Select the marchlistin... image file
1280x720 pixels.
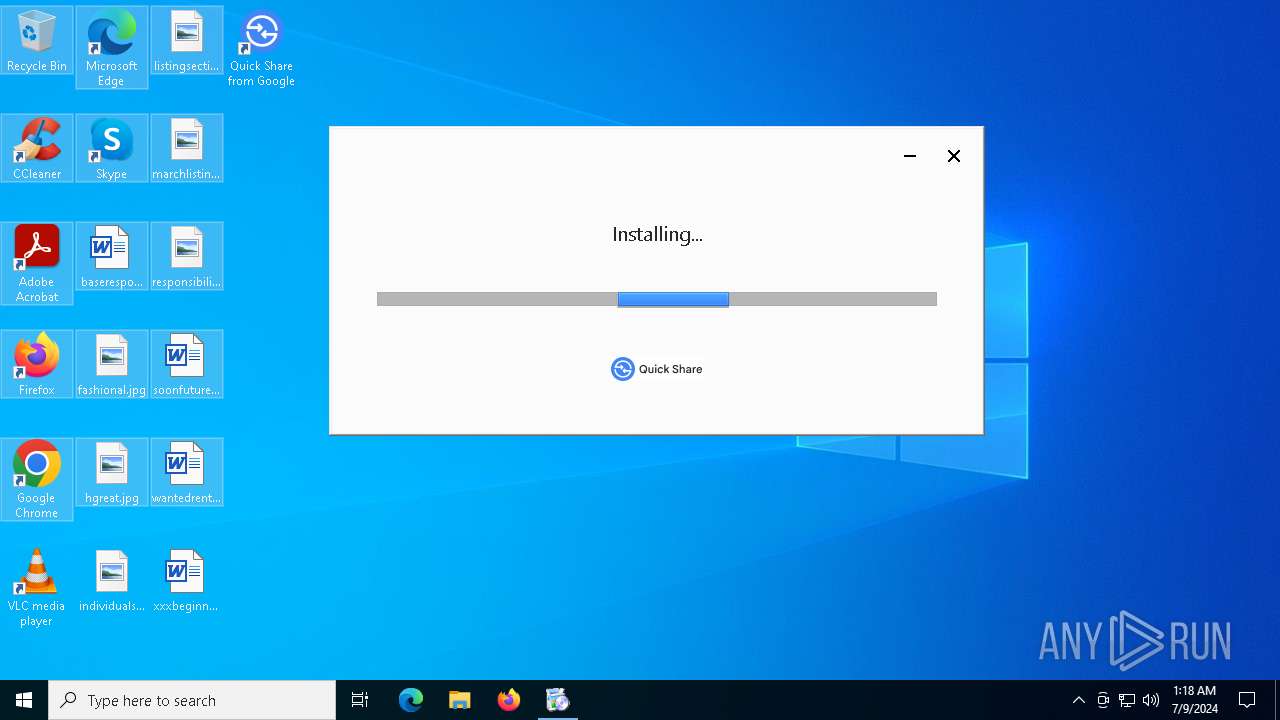[186, 148]
